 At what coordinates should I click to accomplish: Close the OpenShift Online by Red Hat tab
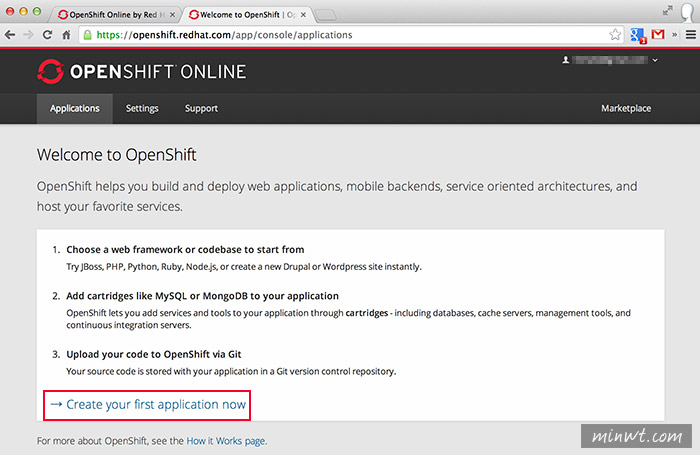click(x=172, y=15)
